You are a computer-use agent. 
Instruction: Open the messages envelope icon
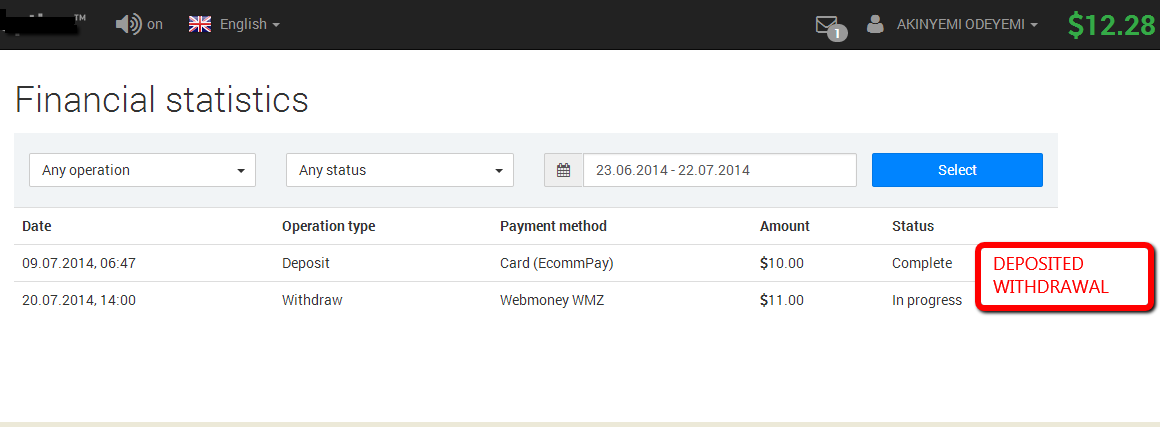(826, 24)
